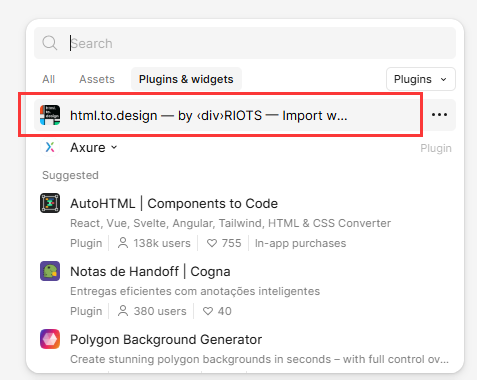Run the html.to.design plugin entry
This screenshot has width=477, height=380.
point(228,115)
